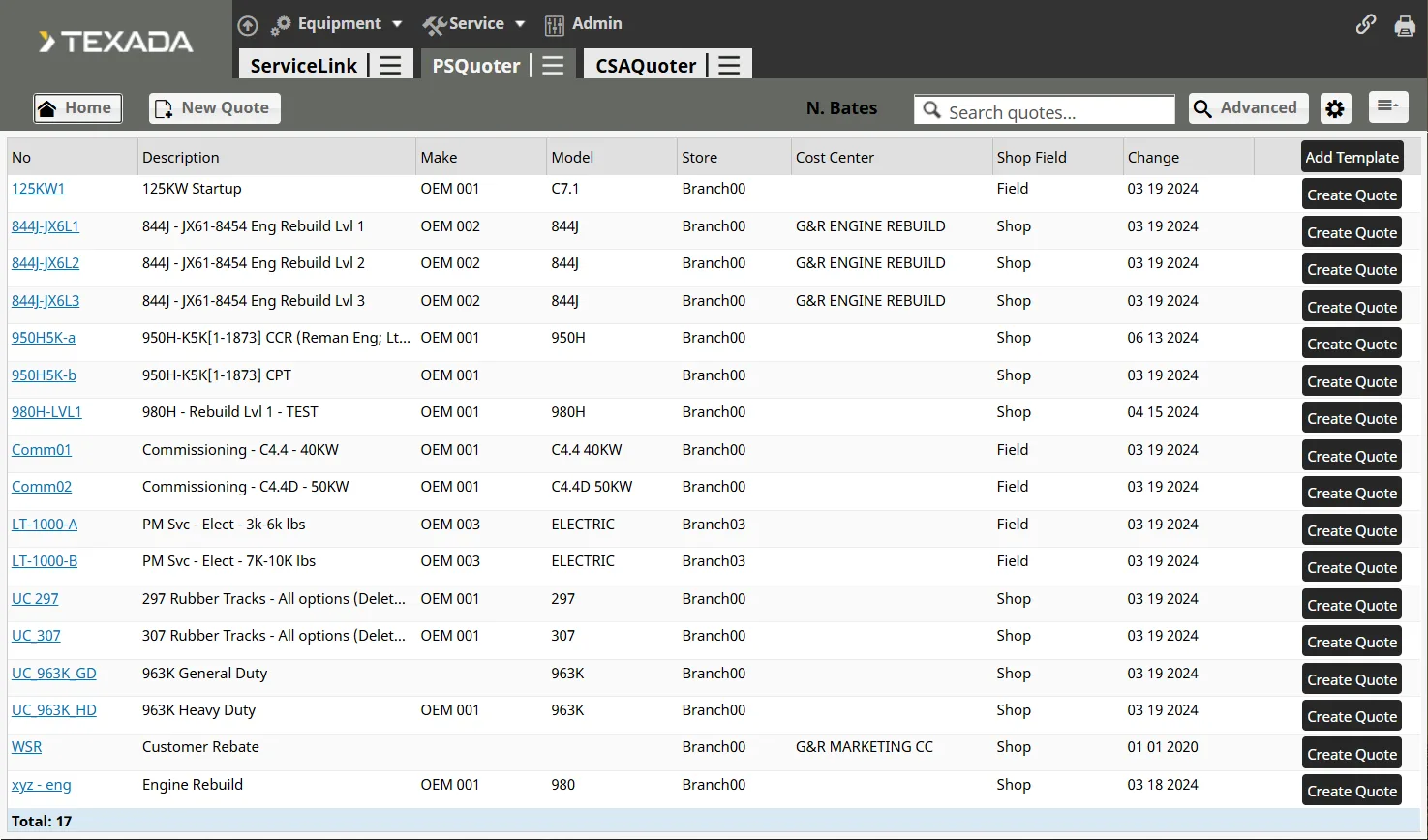
Task: Start a New Quote
Action: (x=215, y=108)
